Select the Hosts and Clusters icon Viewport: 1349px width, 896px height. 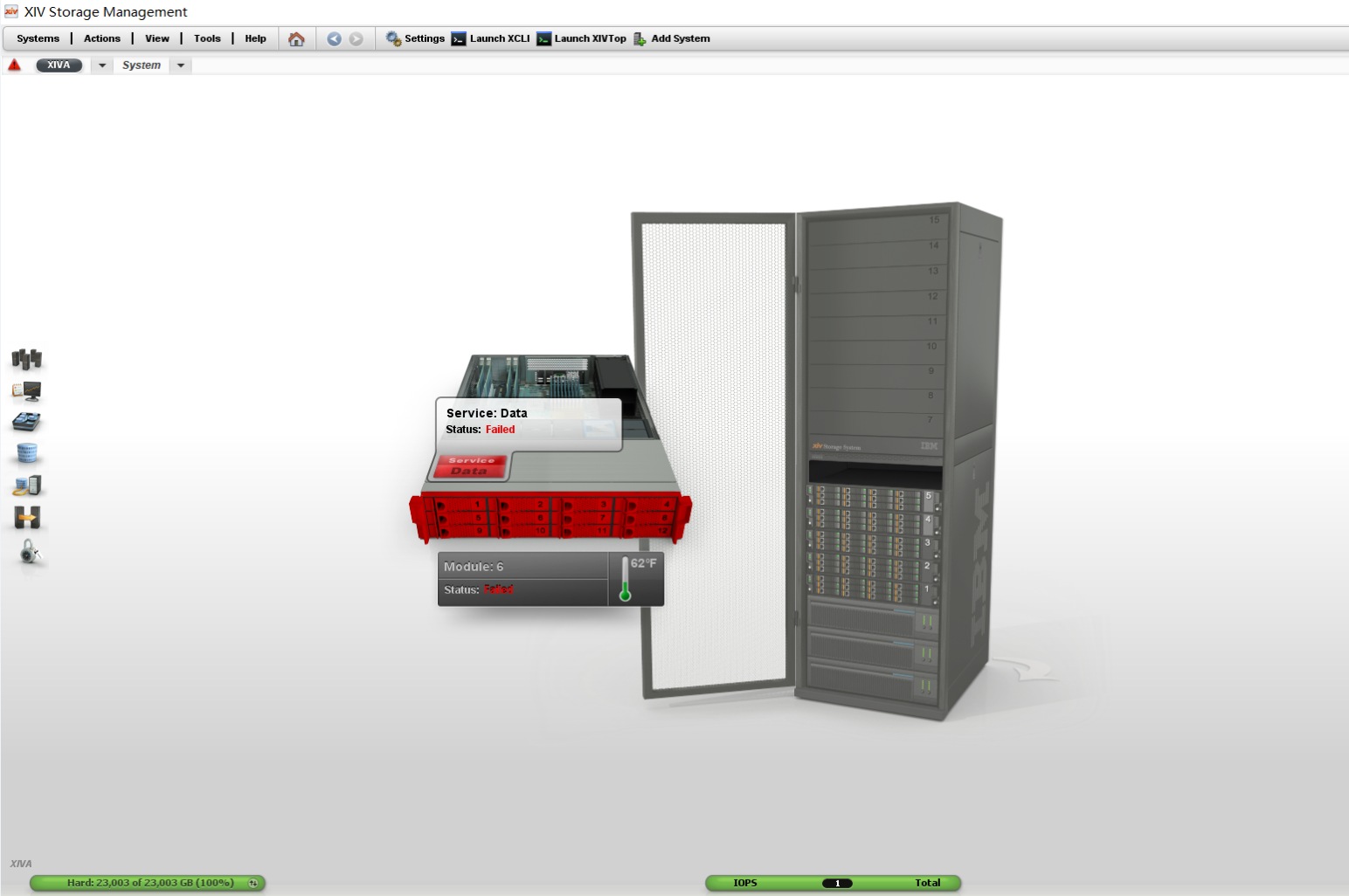tap(27, 486)
